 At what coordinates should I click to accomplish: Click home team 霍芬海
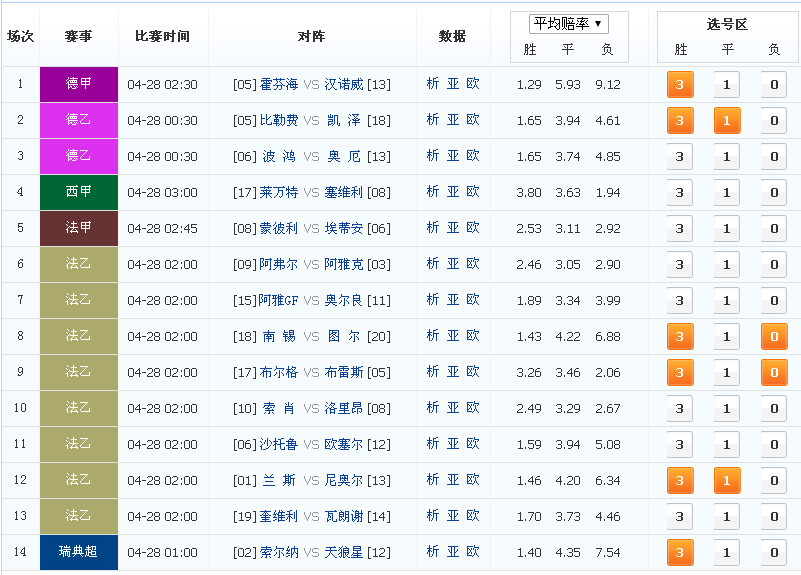click(279, 84)
